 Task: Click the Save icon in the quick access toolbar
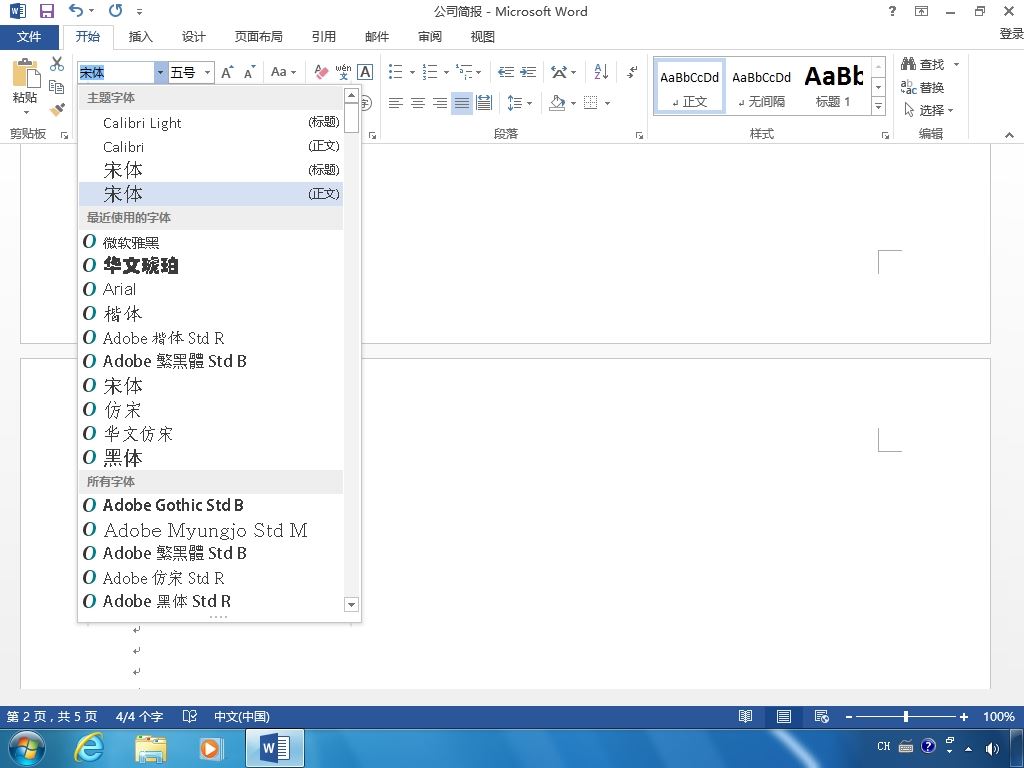click(46, 11)
